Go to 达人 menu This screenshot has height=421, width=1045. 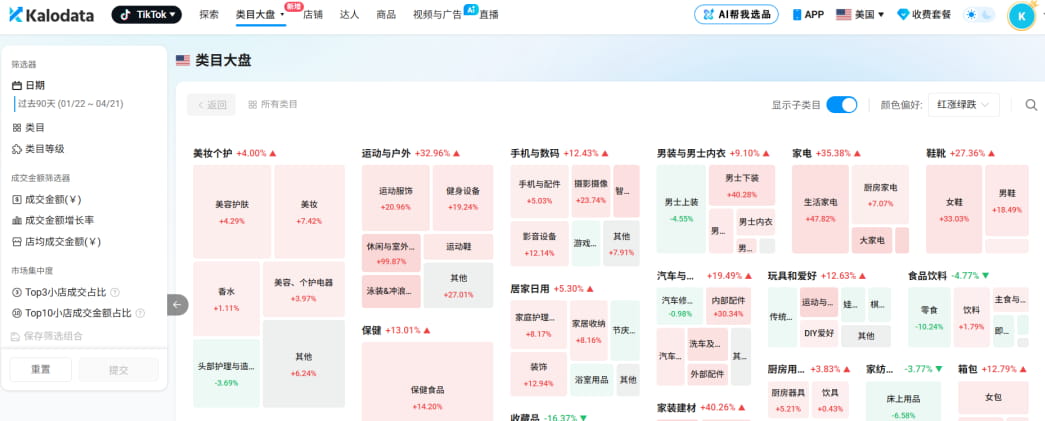click(349, 14)
